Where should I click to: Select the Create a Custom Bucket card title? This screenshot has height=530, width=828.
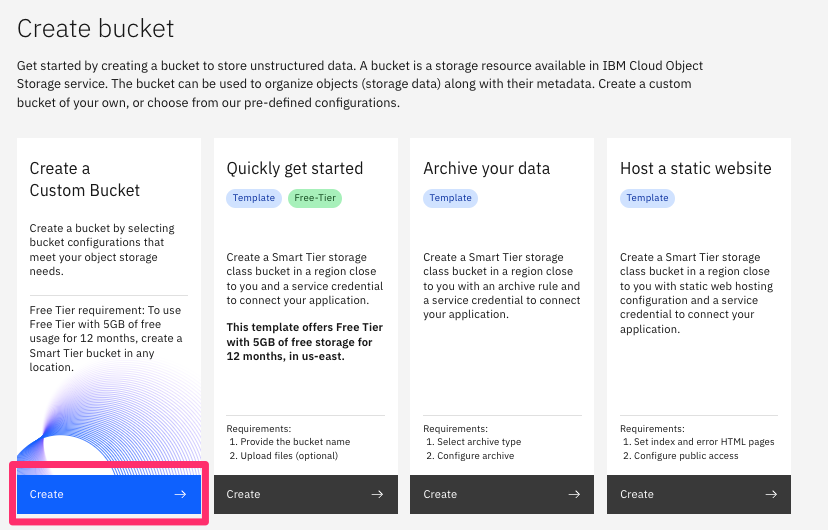tap(85, 179)
